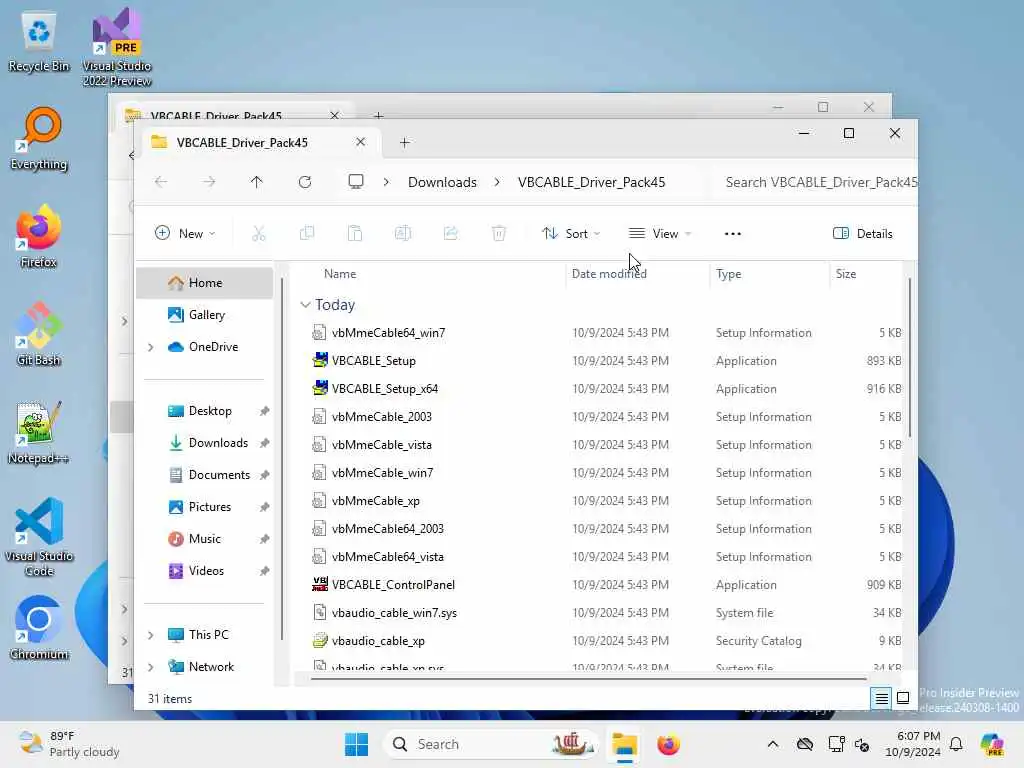This screenshot has height=768, width=1024.
Task: Click the Windows Start button
Action: (x=357, y=744)
